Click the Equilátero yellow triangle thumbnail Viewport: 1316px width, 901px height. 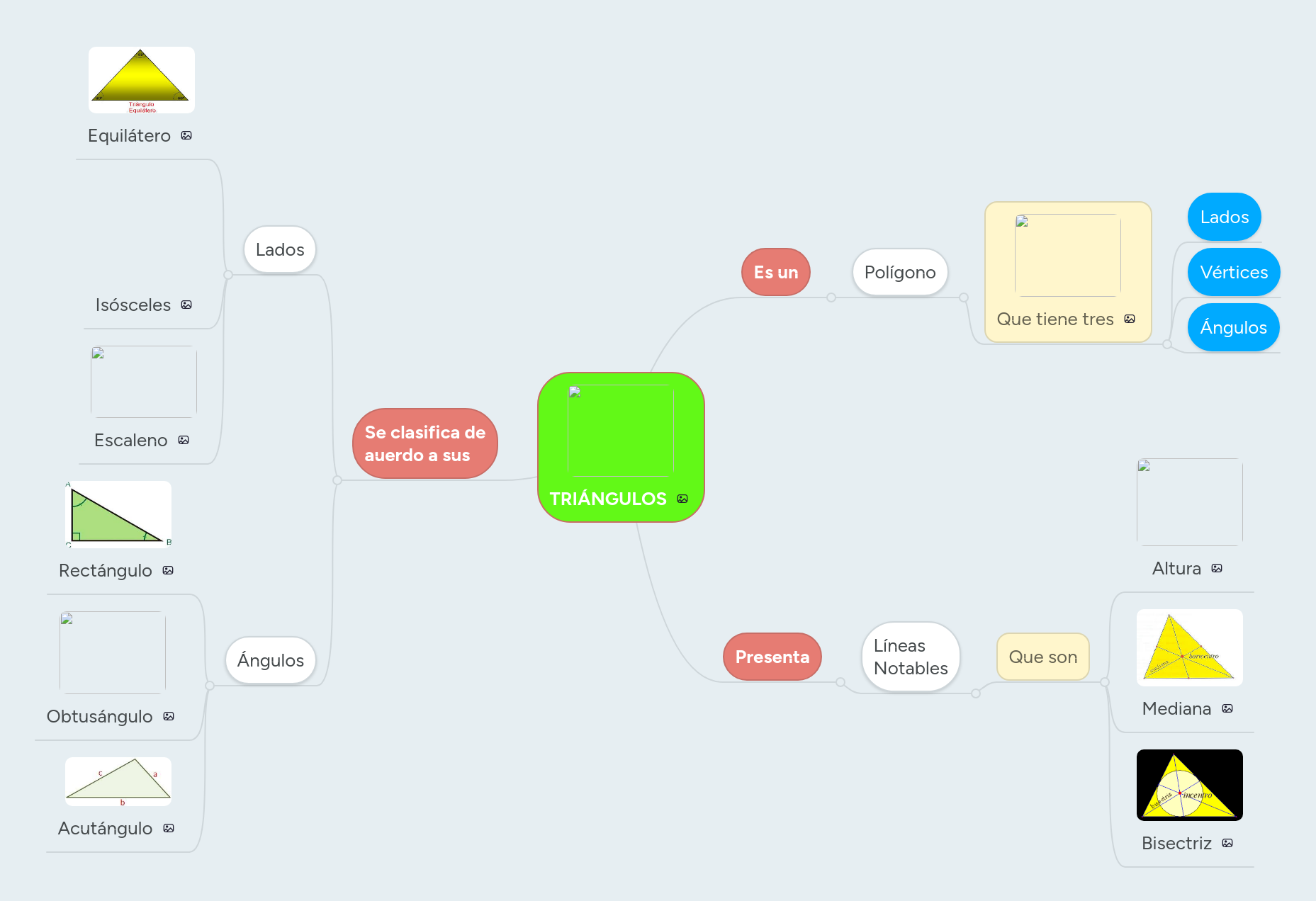tap(142, 80)
